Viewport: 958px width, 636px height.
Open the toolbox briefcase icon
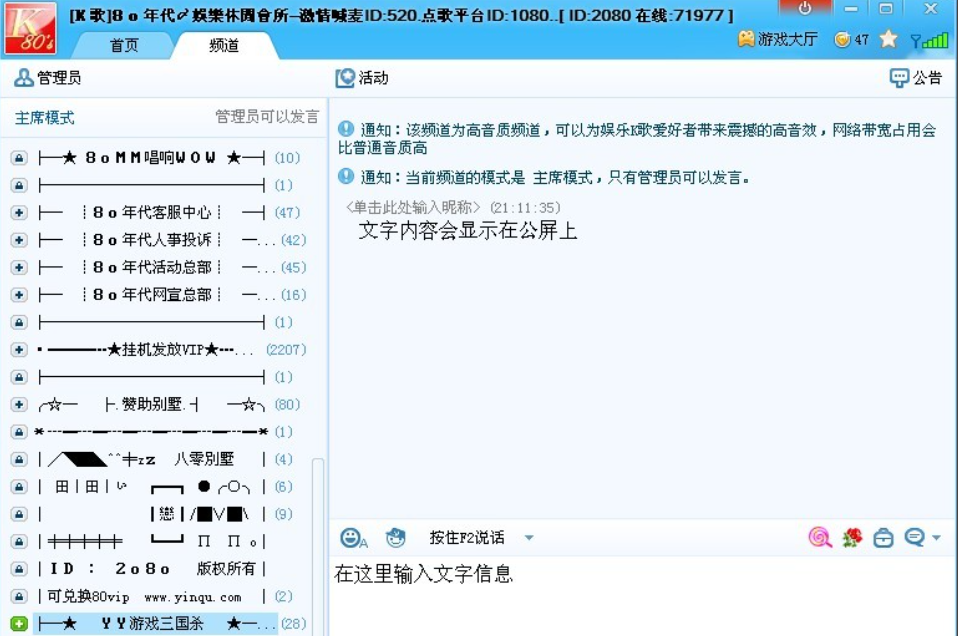point(883,538)
